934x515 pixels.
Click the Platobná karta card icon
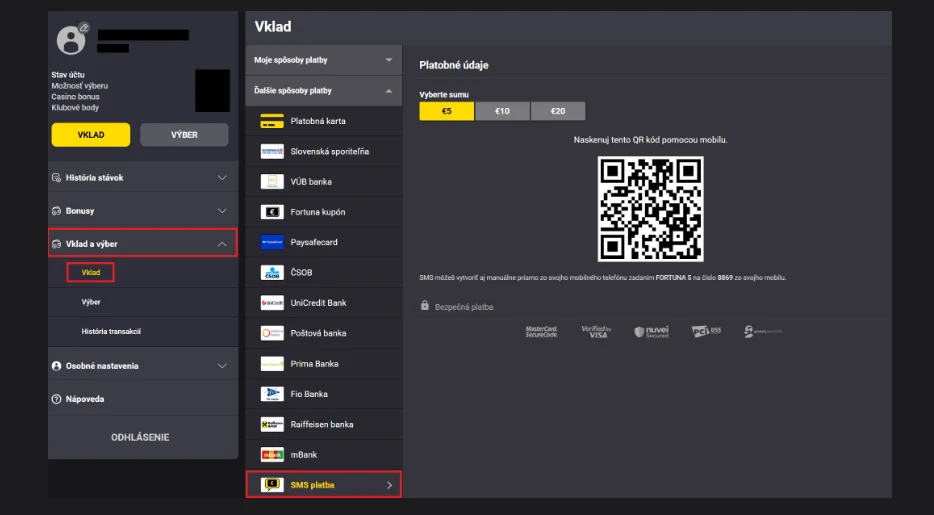coord(272,121)
